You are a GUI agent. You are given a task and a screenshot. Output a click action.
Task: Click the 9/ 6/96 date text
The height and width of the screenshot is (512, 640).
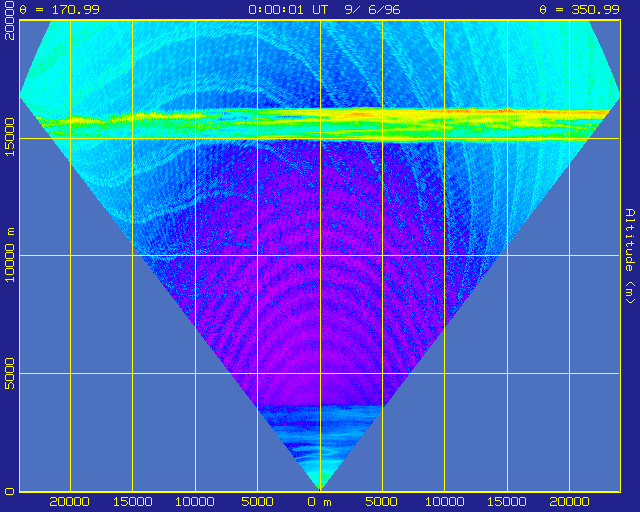coord(372,9)
